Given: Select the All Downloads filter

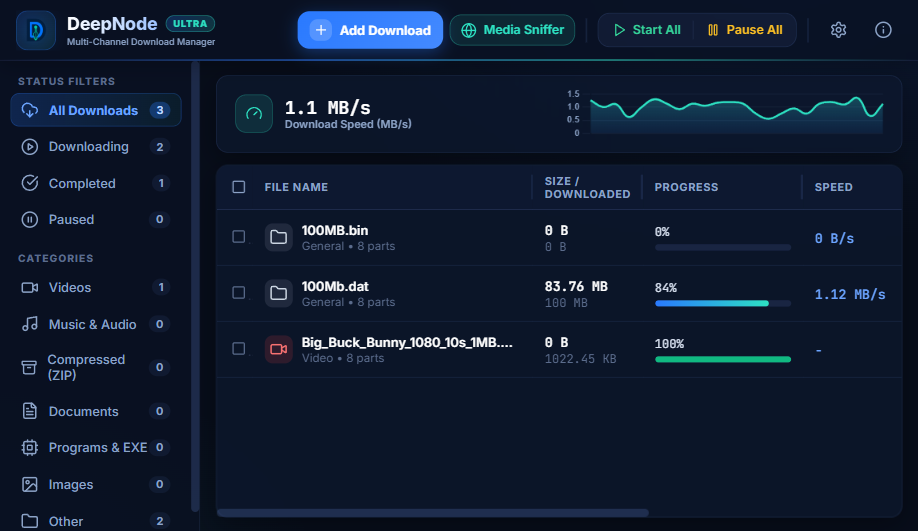Looking at the screenshot, I should pos(96,110).
